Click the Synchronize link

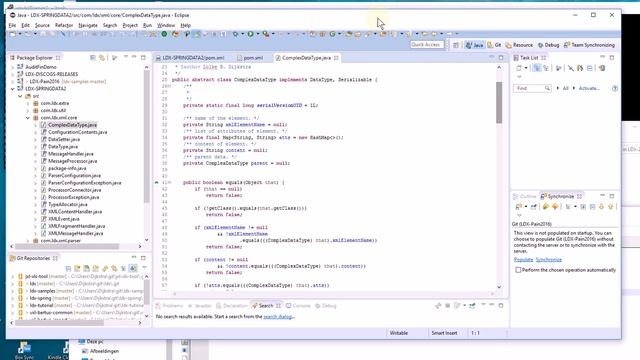click(549, 260)
